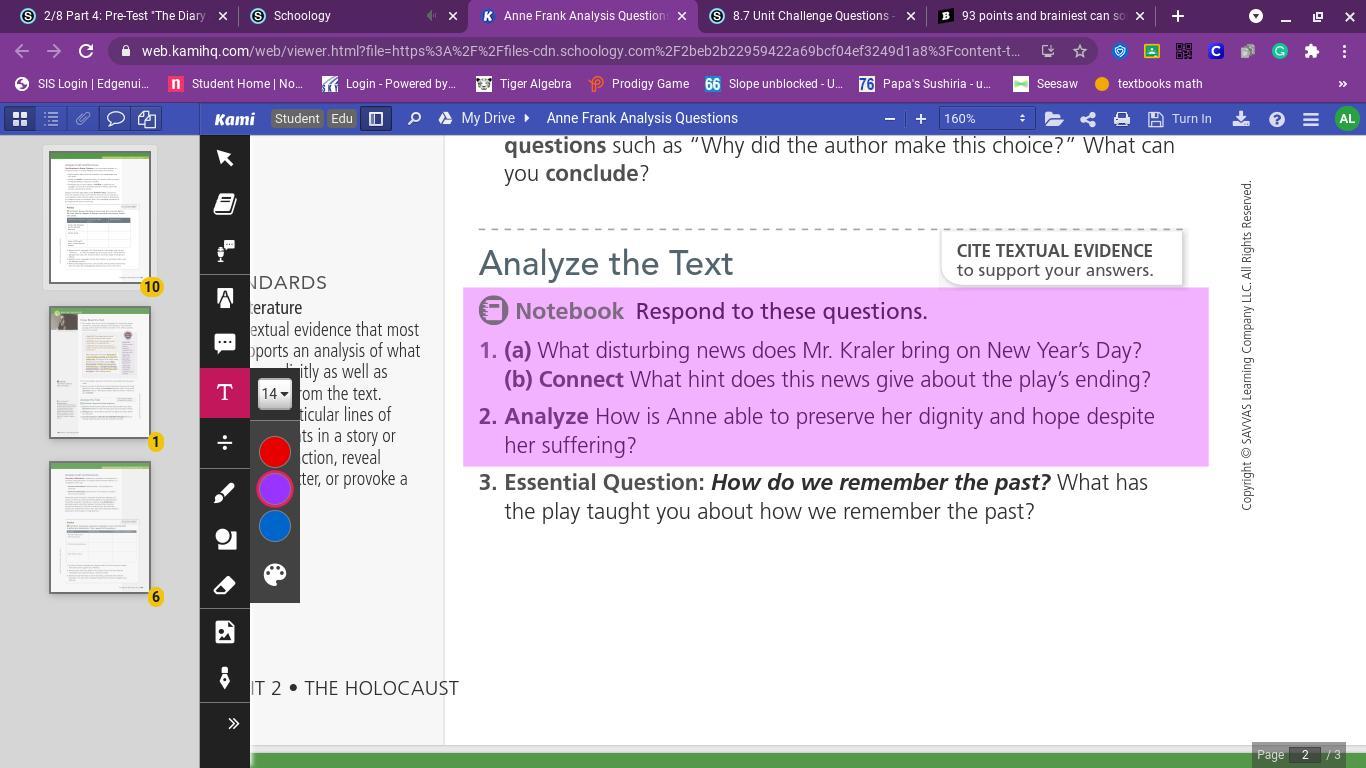Open the third page thumbnail
Viewport: 1366px width, 768px height.
[x=100, y=527]
